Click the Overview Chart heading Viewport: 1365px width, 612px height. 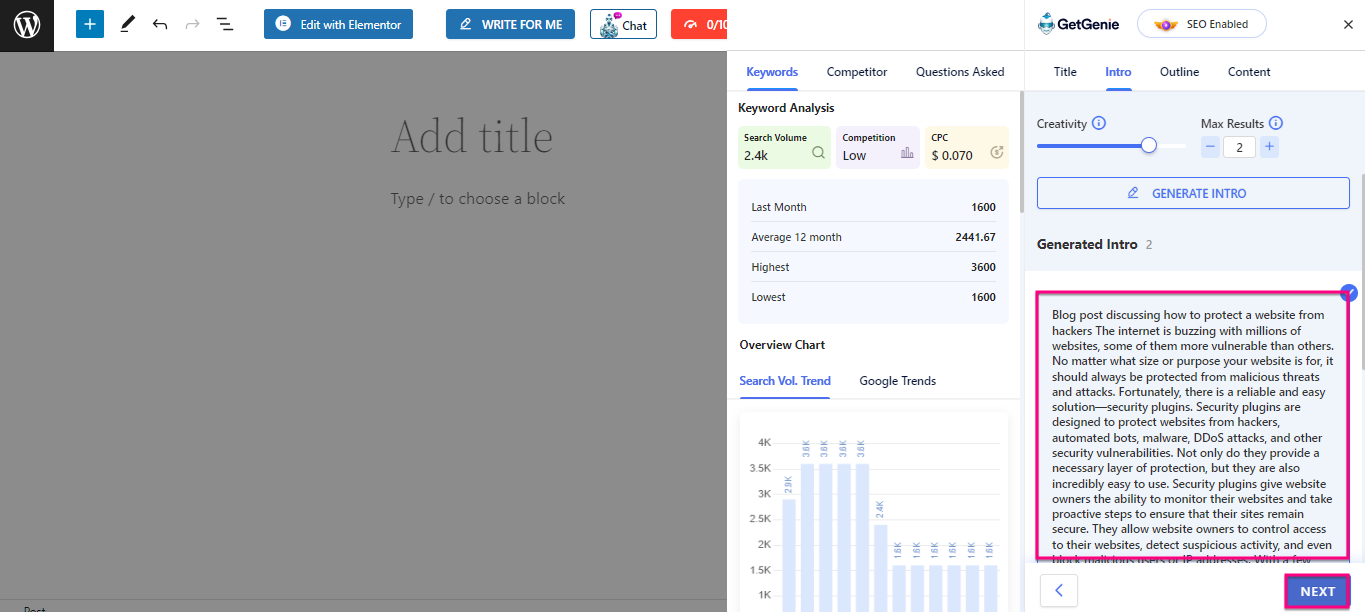click(782, 345)
